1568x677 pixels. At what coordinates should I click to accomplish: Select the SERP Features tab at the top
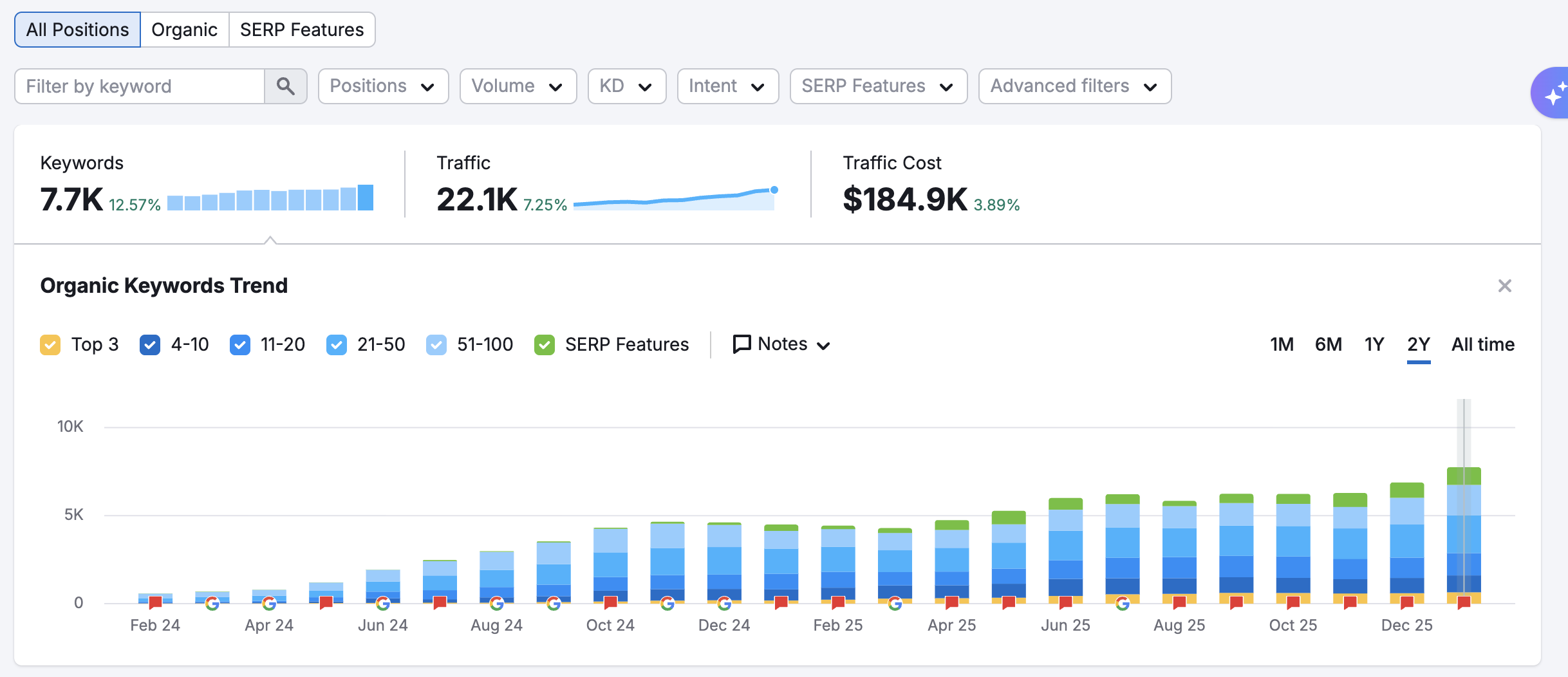pos(301,29)
